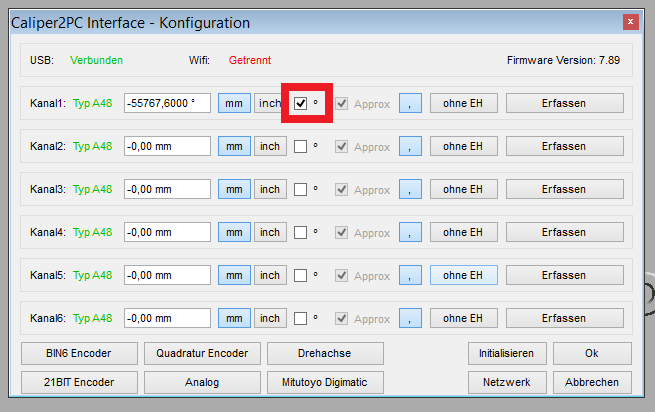Switch Kanal3 unit to inch
The image size is (655, 412).
[269, 189]
